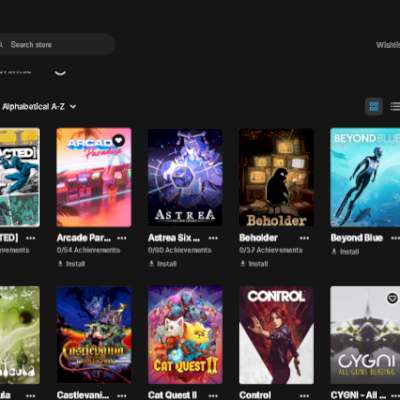Open Beholder game cover
Viewport: 400px width, 400px height.
(x=276, y=177)
